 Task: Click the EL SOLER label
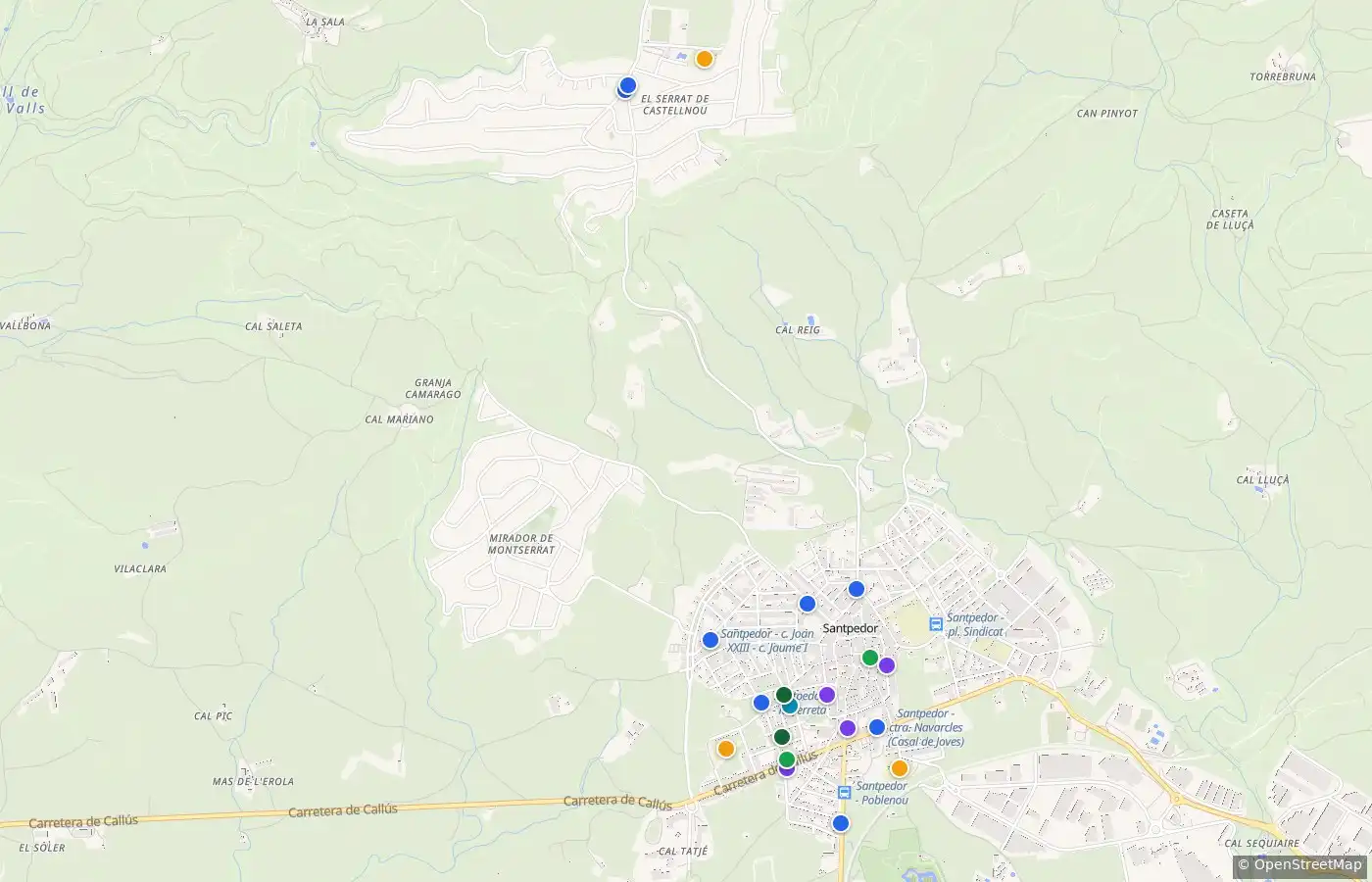[42, 849]
